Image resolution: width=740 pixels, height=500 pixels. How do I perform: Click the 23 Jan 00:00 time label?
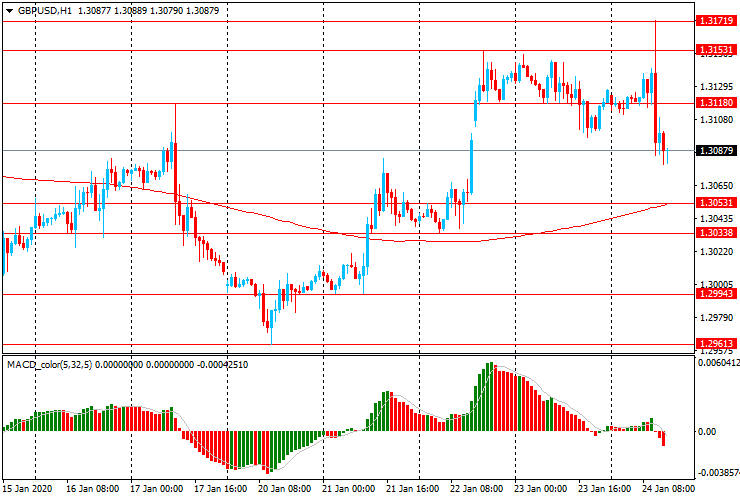[x=540, y=489]
